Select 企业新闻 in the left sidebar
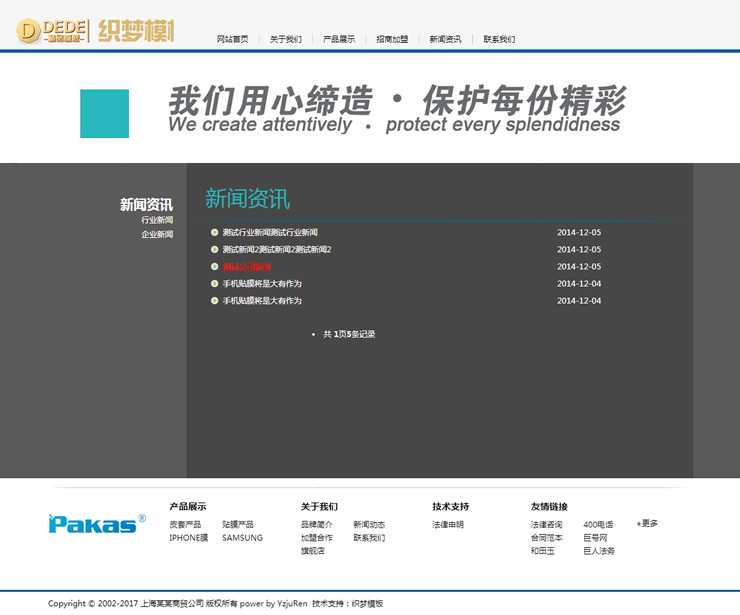740x615 pixels. point(157,234)
